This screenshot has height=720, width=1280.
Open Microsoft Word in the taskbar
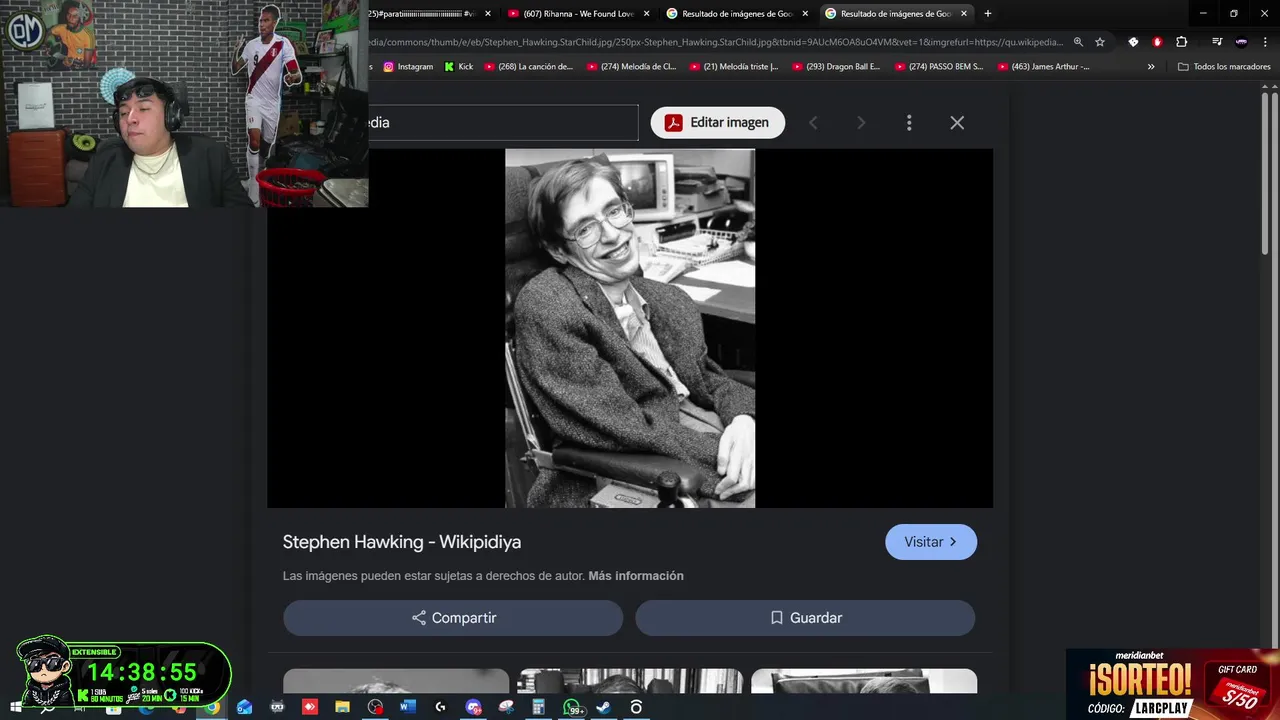(x=407, y=707)
